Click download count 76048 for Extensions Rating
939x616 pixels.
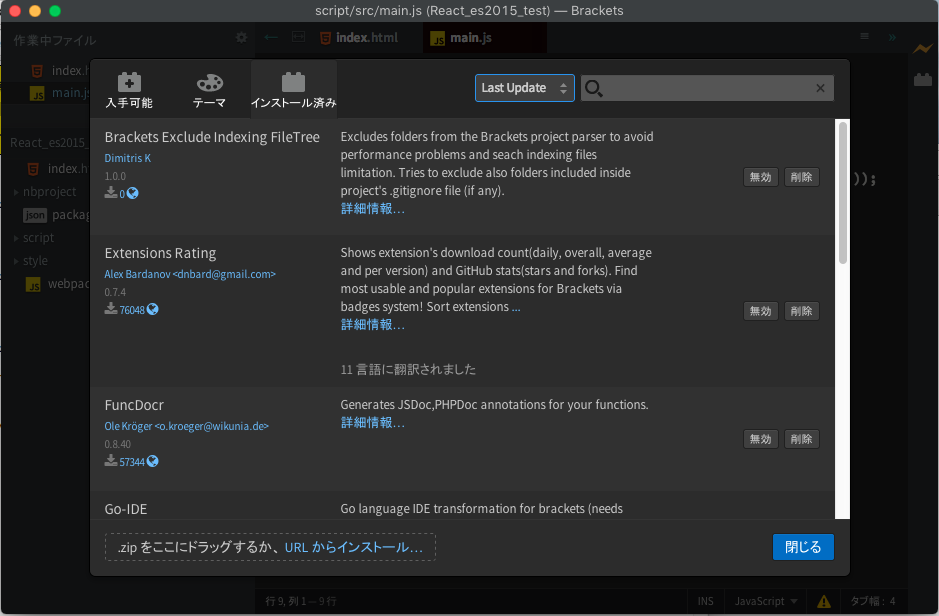(132, 310)
